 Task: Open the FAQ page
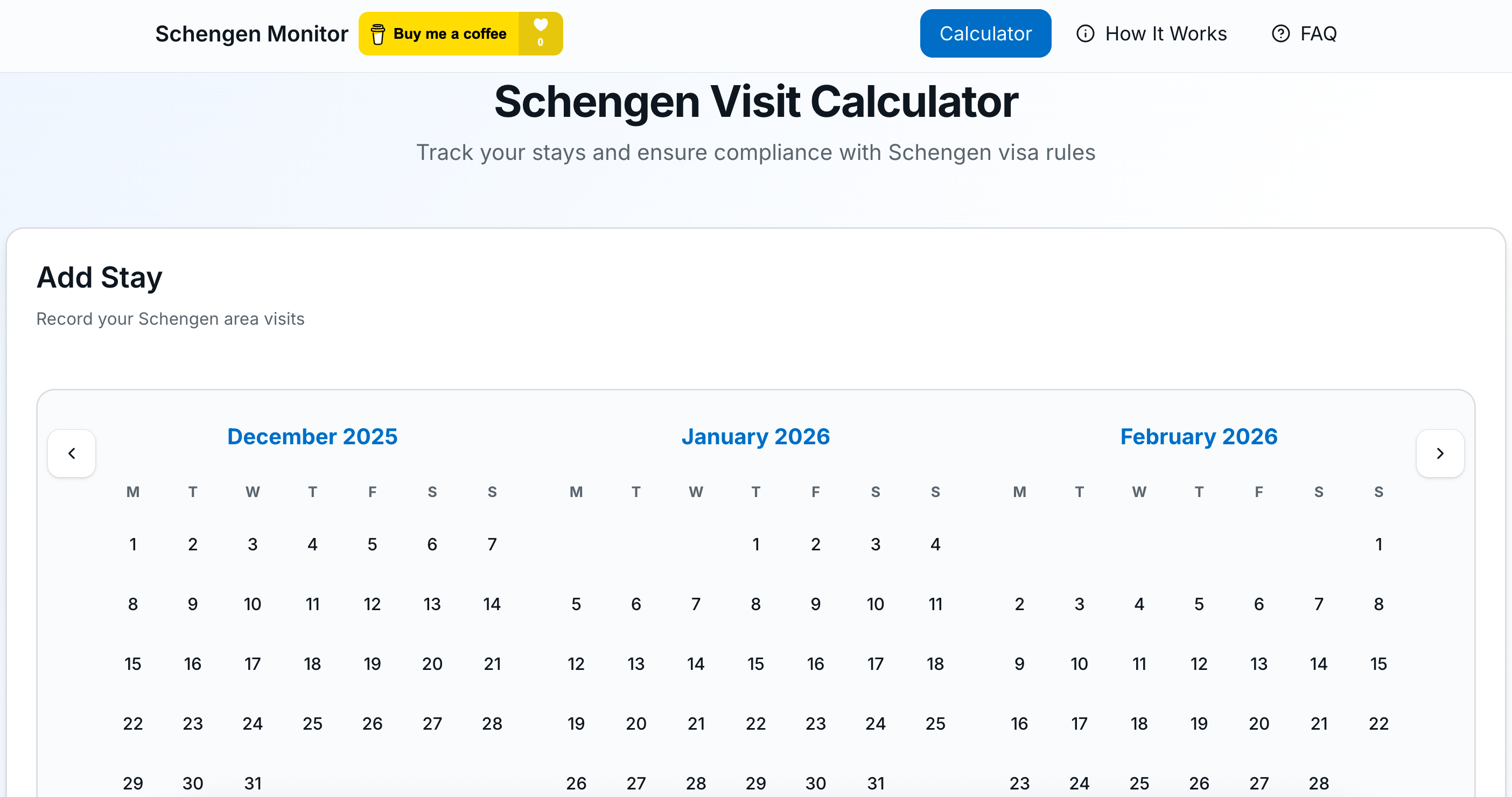(x=1318, y=33)
